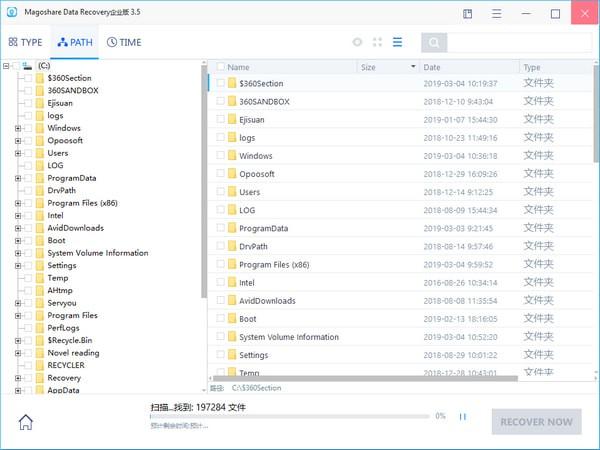The image size is (600, 450).
Task: Click Intel folder icon in tree
Action: [40, 215]
